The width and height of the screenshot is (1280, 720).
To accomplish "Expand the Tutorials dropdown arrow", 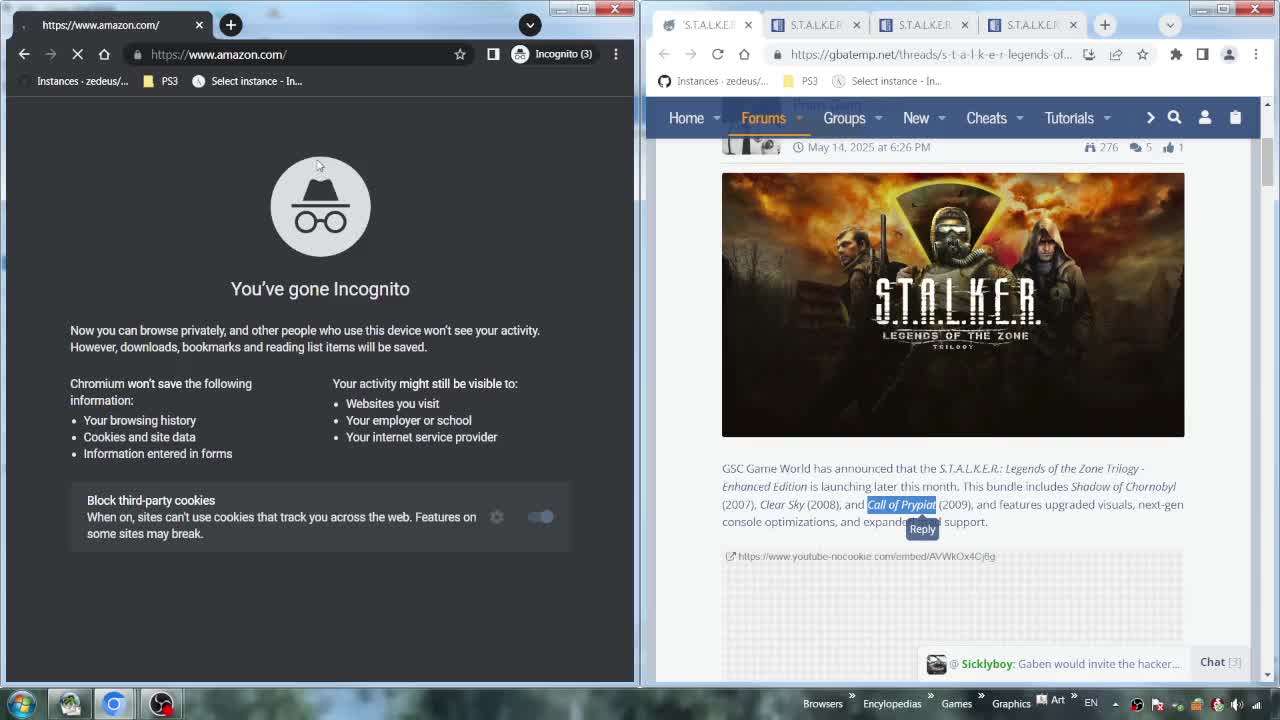I will click(x=1107, y=118).
